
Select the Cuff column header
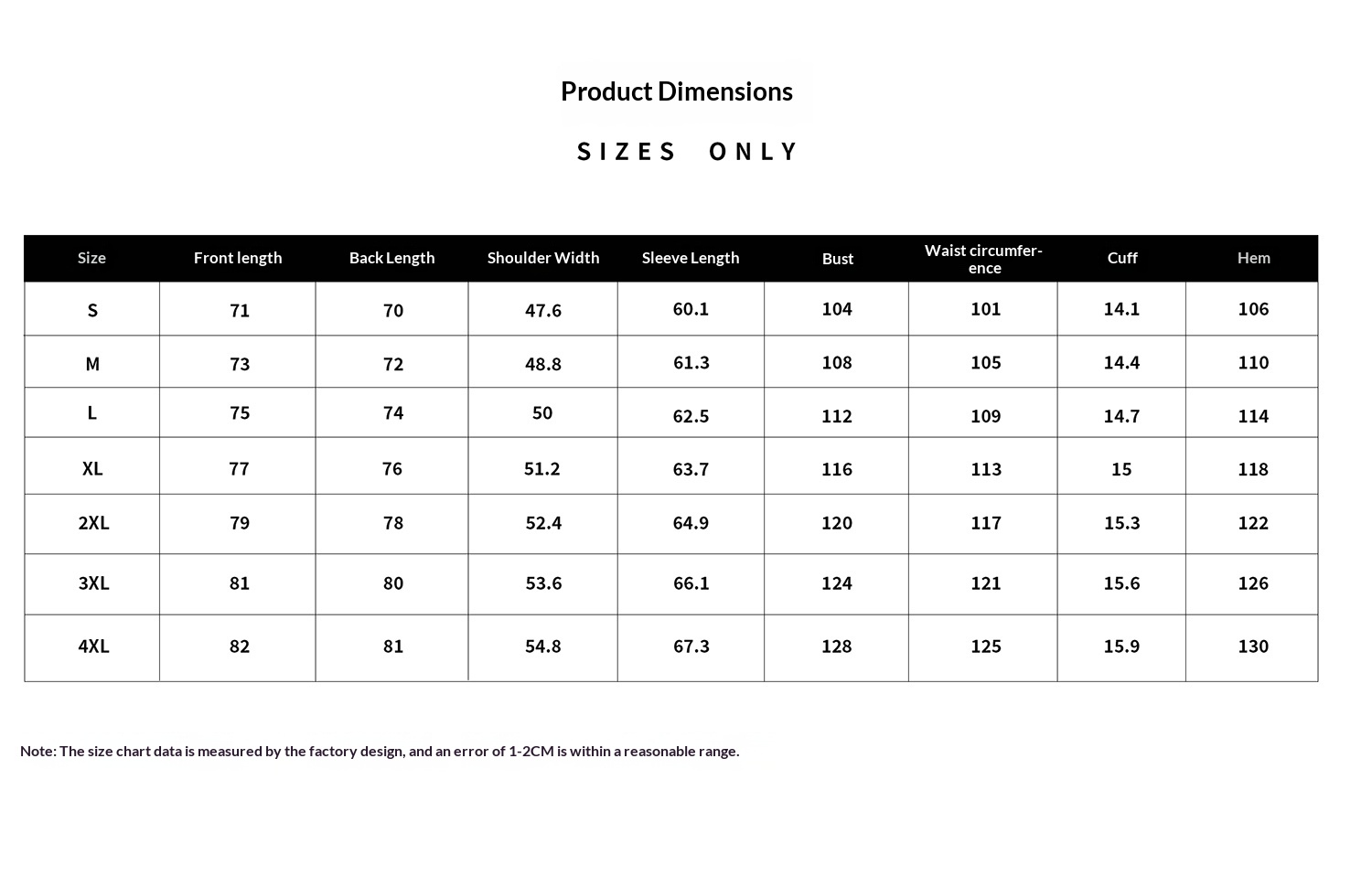tap(1122, 258)
